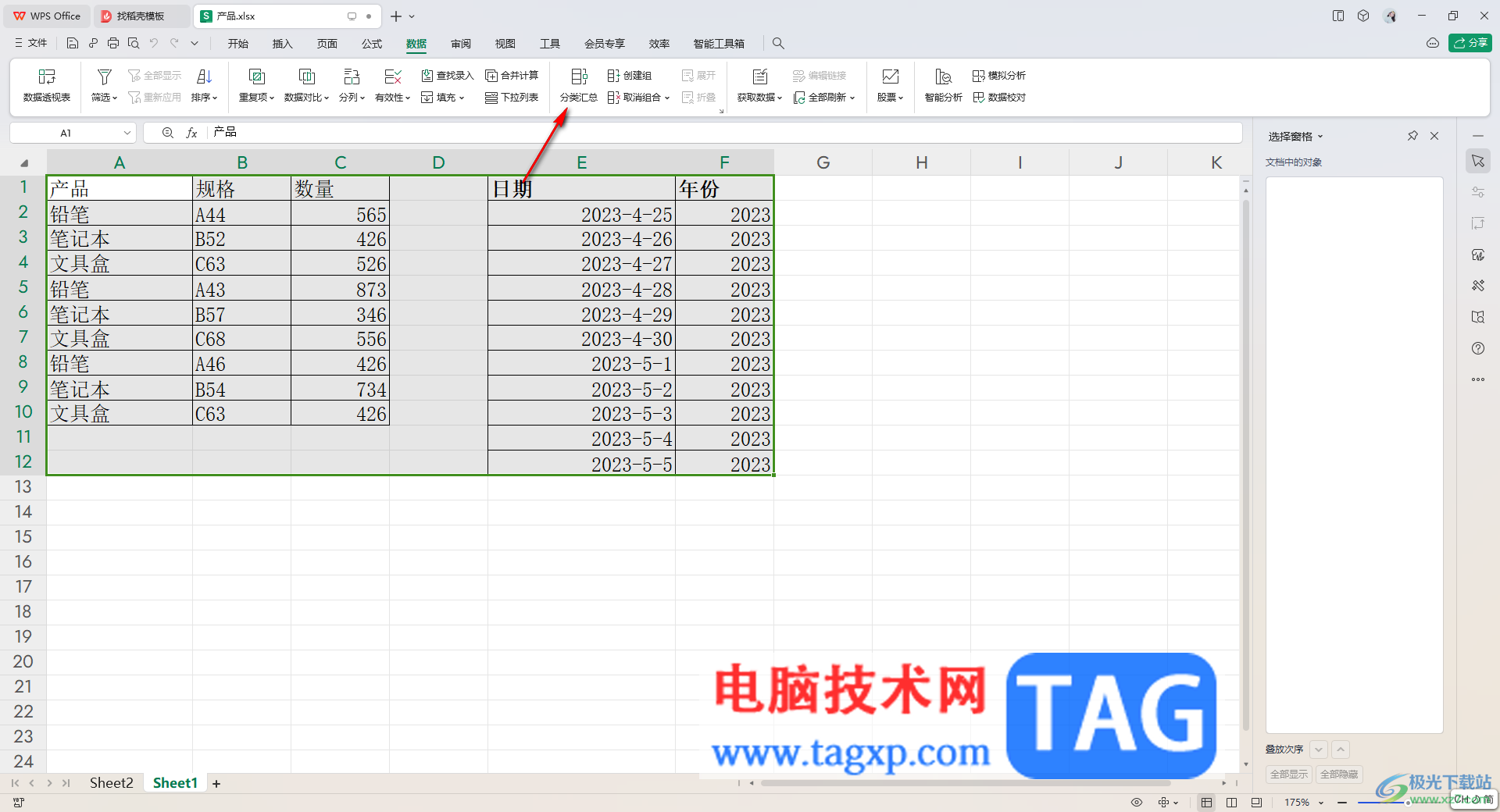Click the save icon in quick toolbar
The image size is (1500, 812).
73,43
